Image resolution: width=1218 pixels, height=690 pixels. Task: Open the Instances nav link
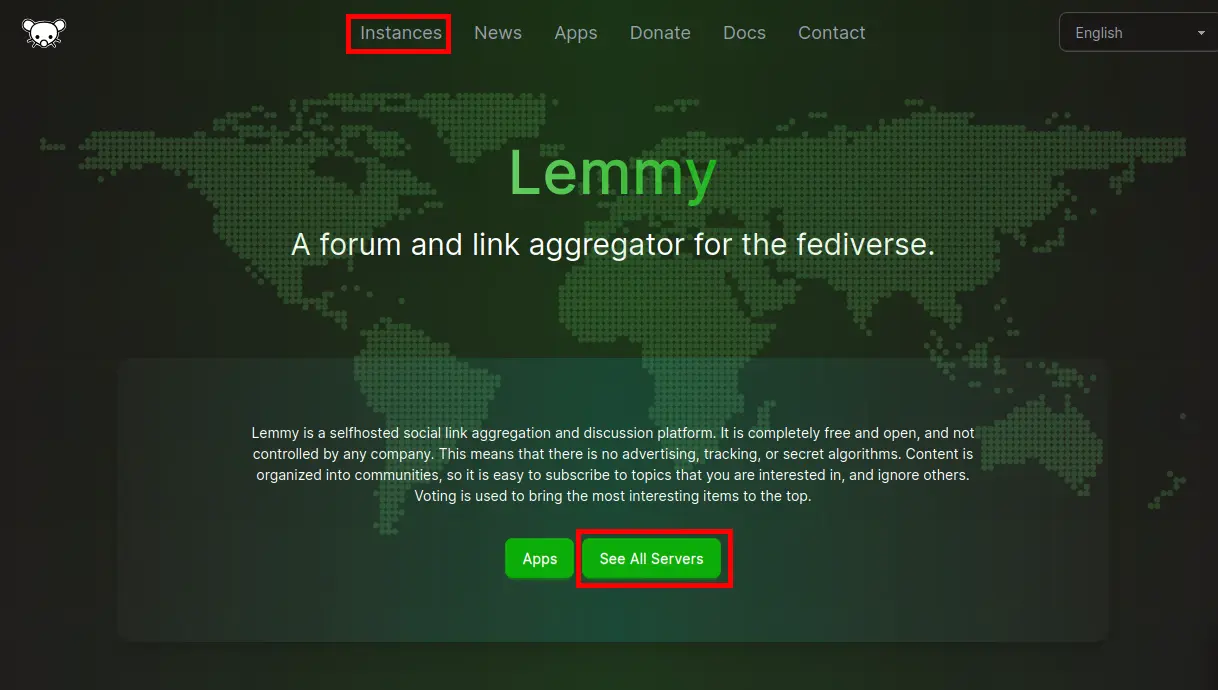400,33
